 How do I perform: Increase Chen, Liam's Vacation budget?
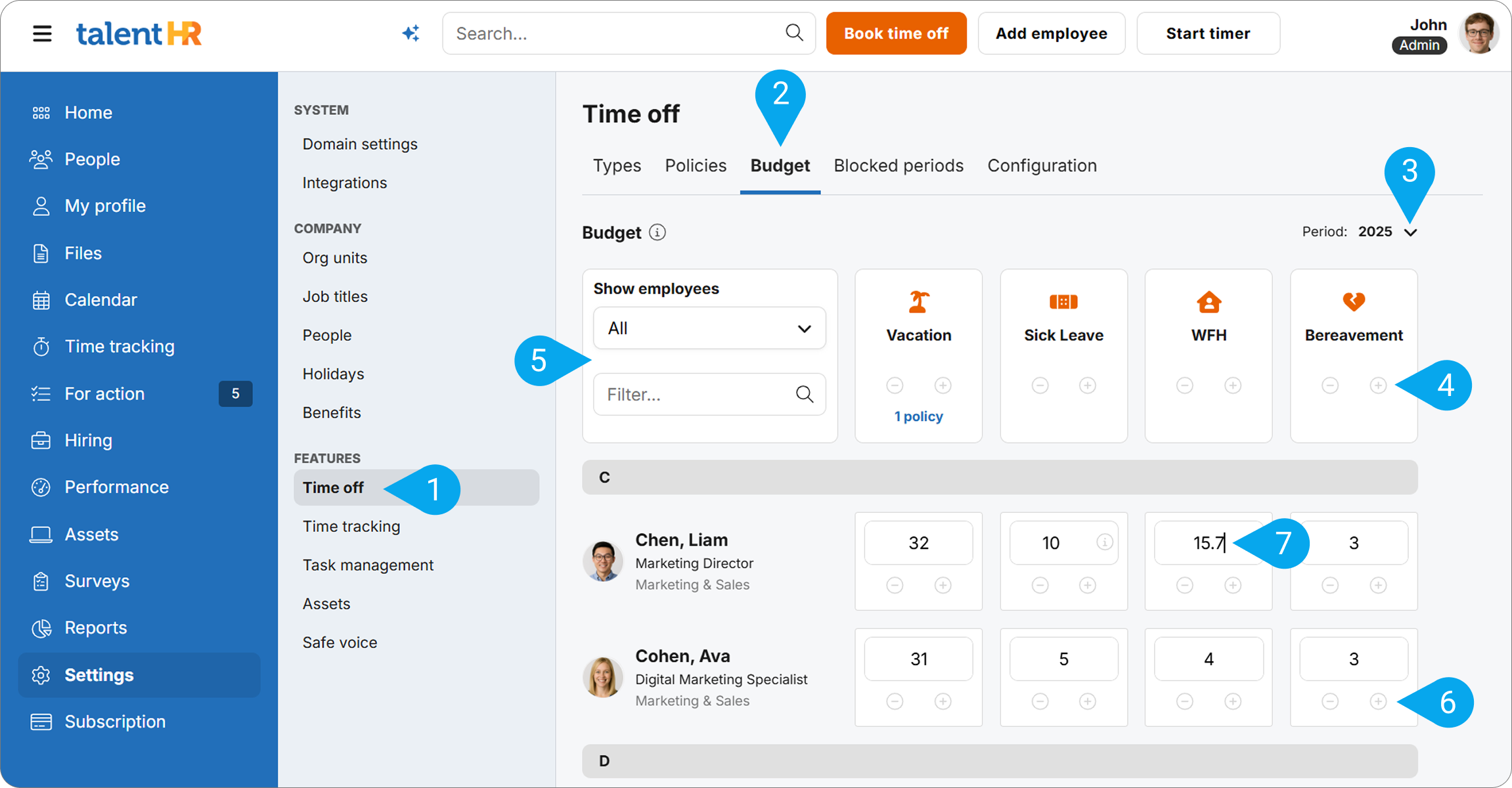click(943, 585)
